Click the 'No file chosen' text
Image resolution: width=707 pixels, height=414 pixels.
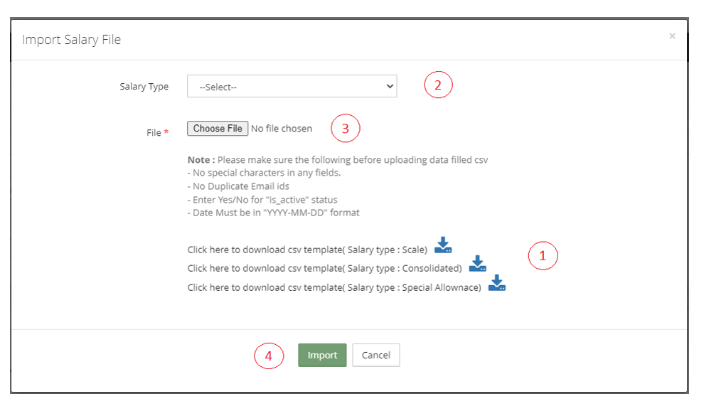[x=282, y=129]
